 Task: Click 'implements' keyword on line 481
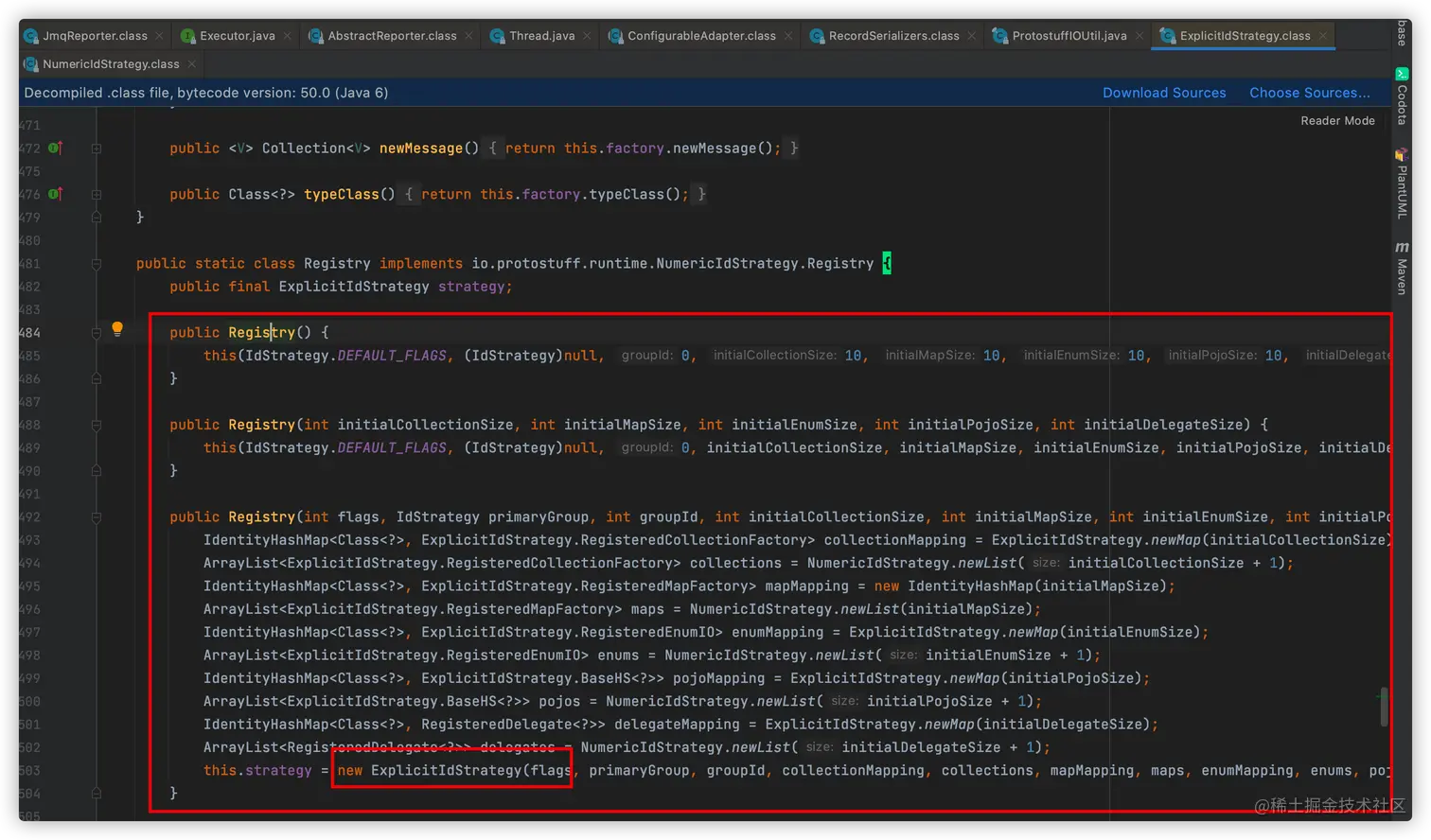[x=421, y=264]
